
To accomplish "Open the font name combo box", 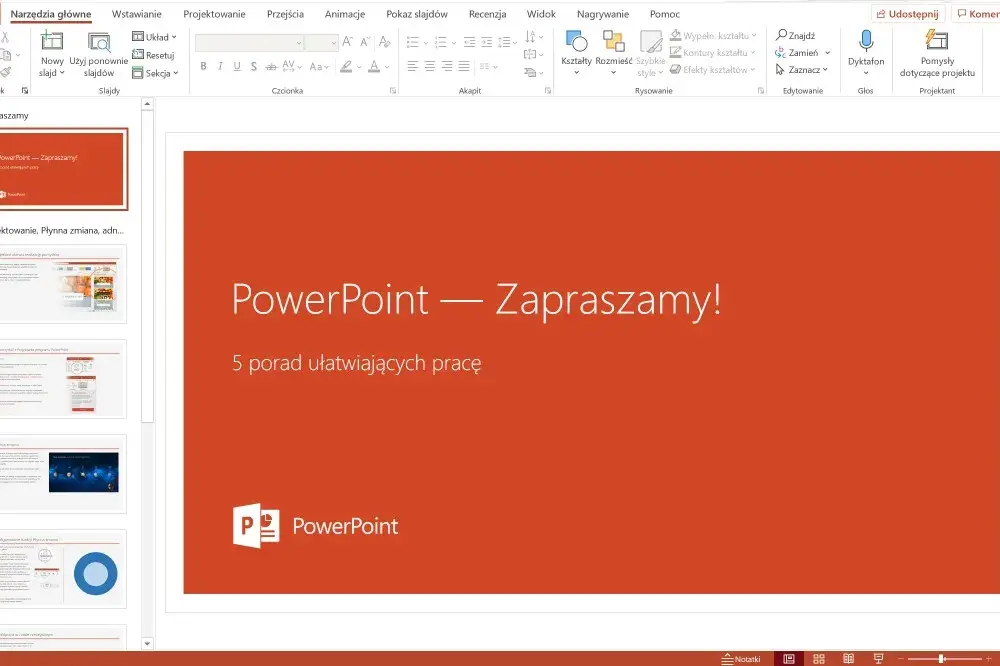I will (249, 43).
